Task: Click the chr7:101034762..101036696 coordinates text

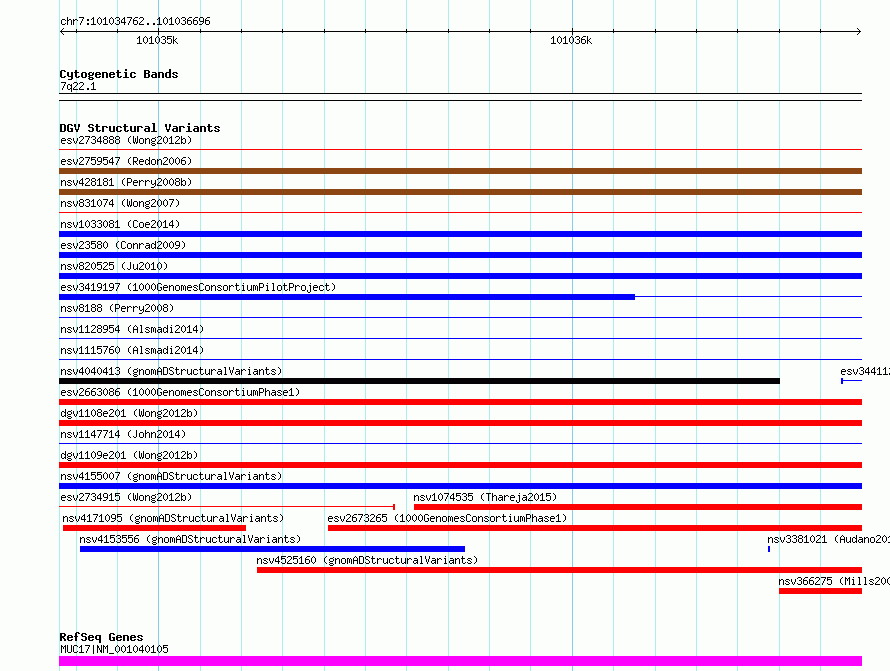Action: [x=135, y=21]
